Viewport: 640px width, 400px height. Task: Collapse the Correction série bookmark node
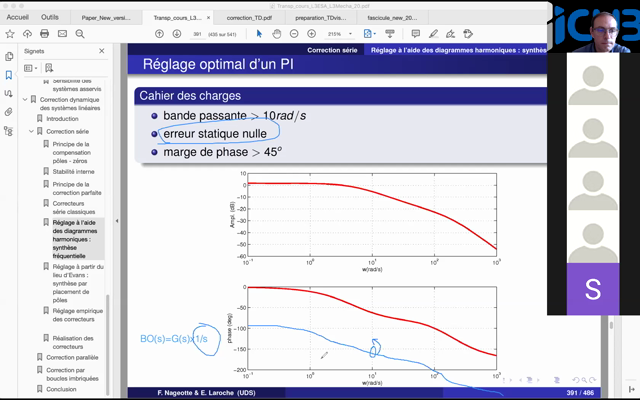[x=32, y=131]
